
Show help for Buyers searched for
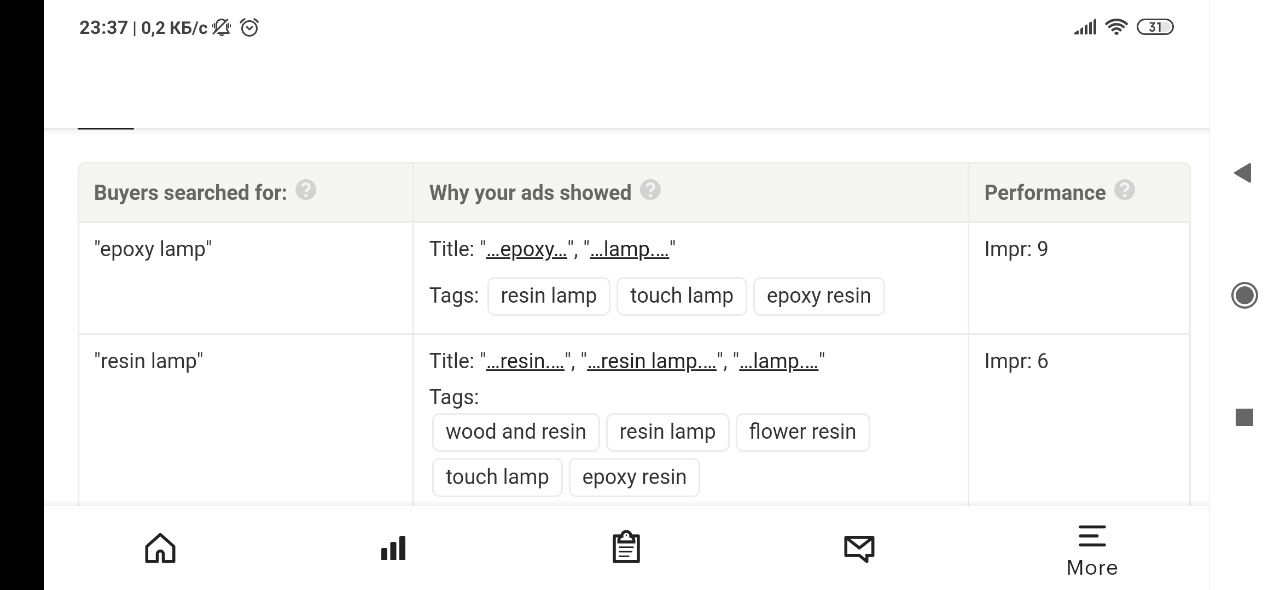pyautogui.click(x=306, y=190)
